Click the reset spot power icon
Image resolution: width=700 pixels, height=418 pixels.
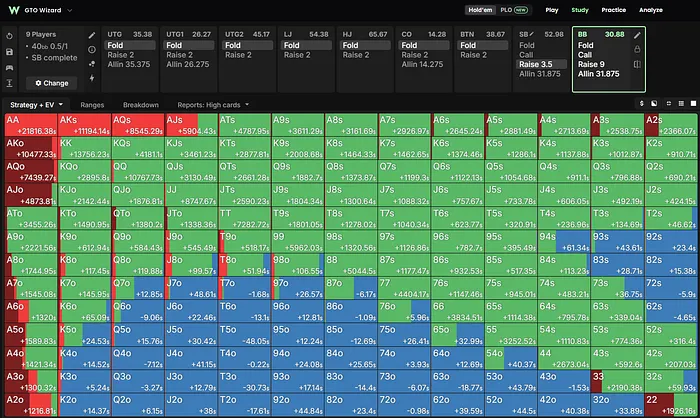click(x=9, y=36)
